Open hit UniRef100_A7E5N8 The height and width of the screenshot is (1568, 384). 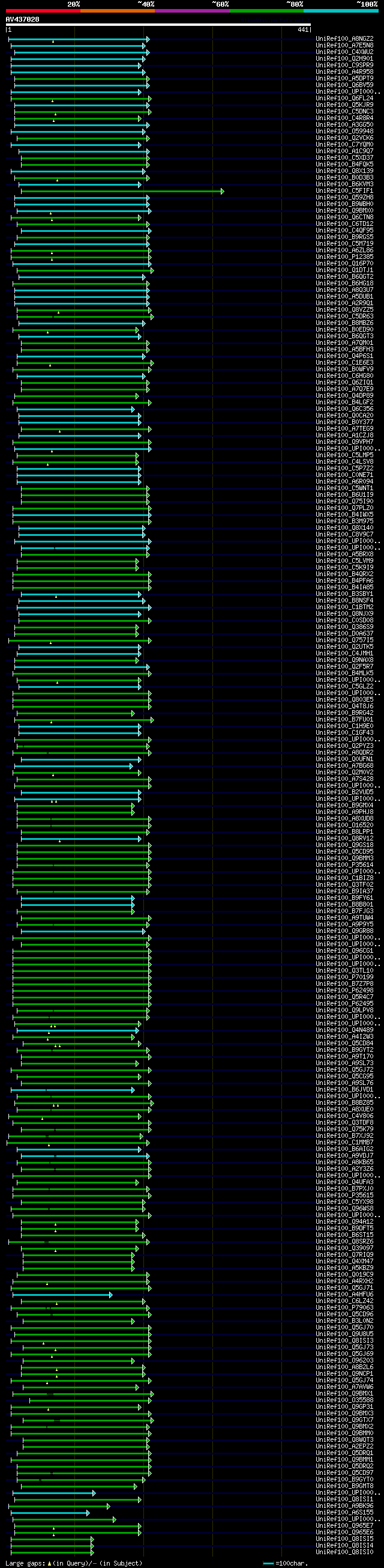(x=344, y=46)
